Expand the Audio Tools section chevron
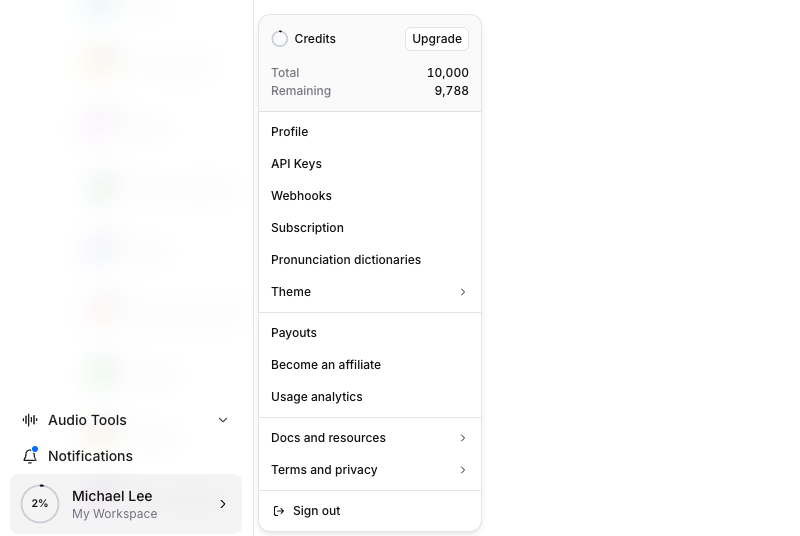 click(223, 420)
